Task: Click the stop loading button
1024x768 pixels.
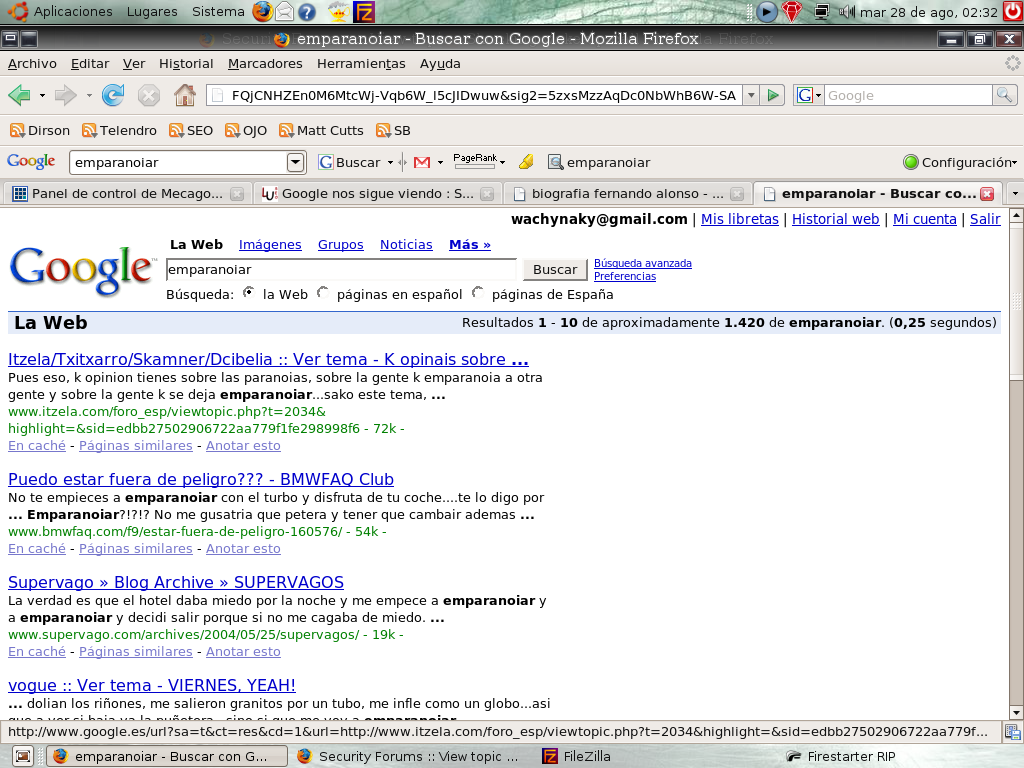Action: click(149, 95)
